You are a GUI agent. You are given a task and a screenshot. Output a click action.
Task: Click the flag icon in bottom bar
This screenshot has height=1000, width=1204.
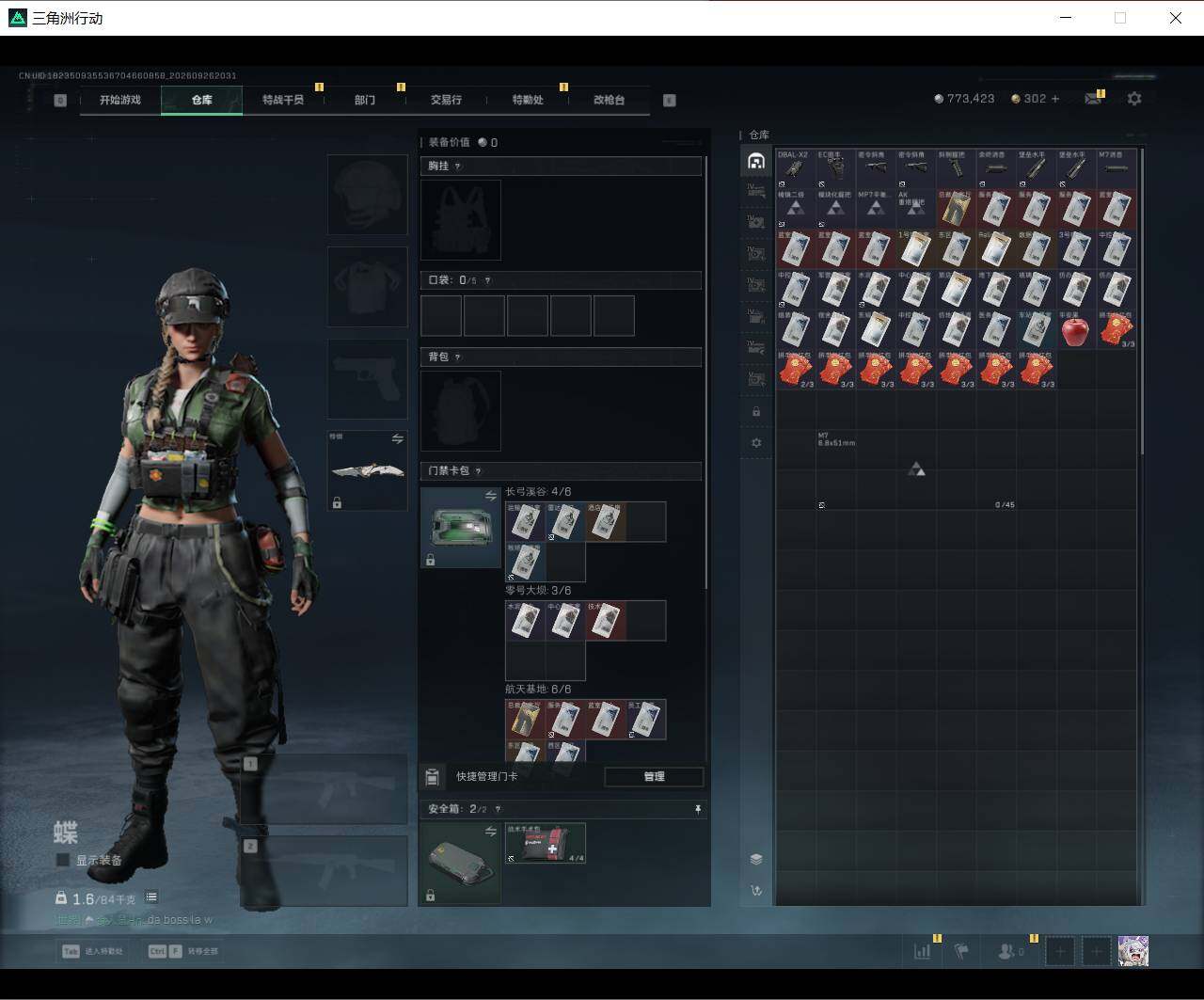[961, 951]
